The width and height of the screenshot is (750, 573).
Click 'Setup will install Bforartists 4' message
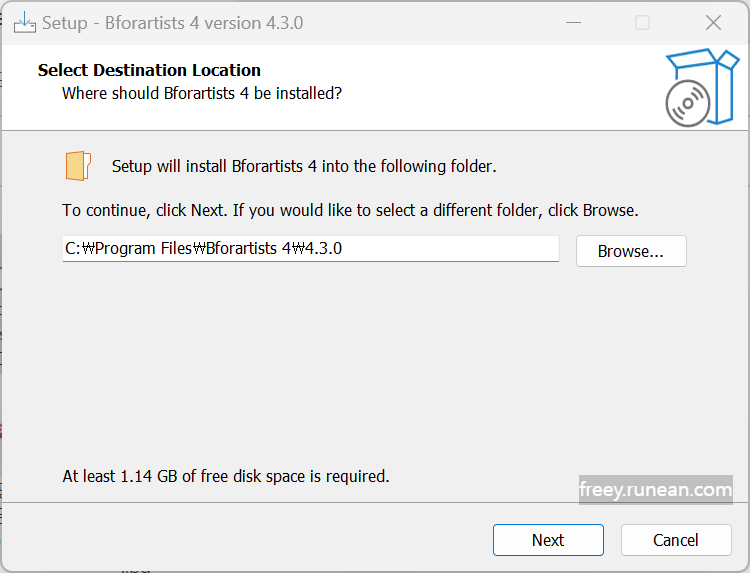tap(304, 166)
